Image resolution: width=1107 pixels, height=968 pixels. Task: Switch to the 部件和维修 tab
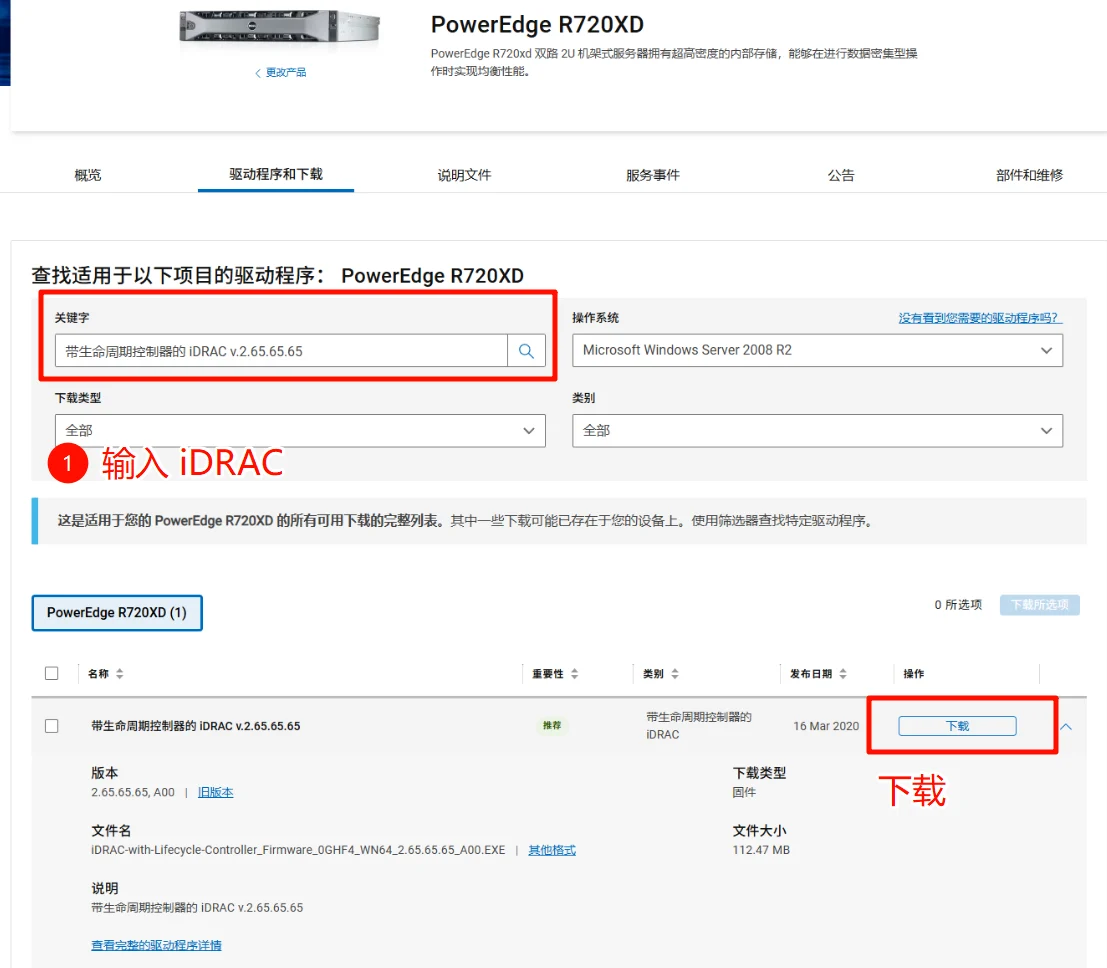tap(1029, 175)
